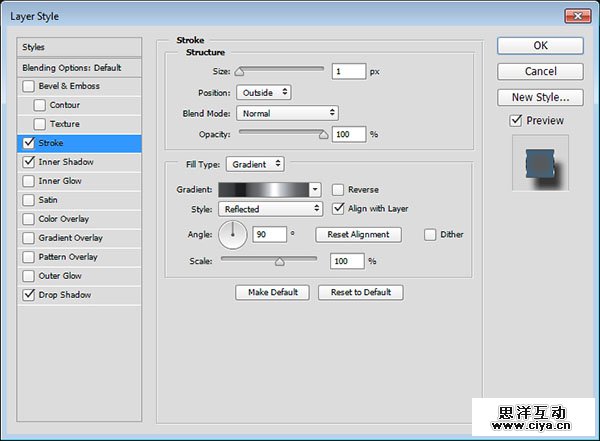Screen dimensions: 600x441
Task: Toggle the Reverse gradient checkbox
Action: click(x=338, y=190)
